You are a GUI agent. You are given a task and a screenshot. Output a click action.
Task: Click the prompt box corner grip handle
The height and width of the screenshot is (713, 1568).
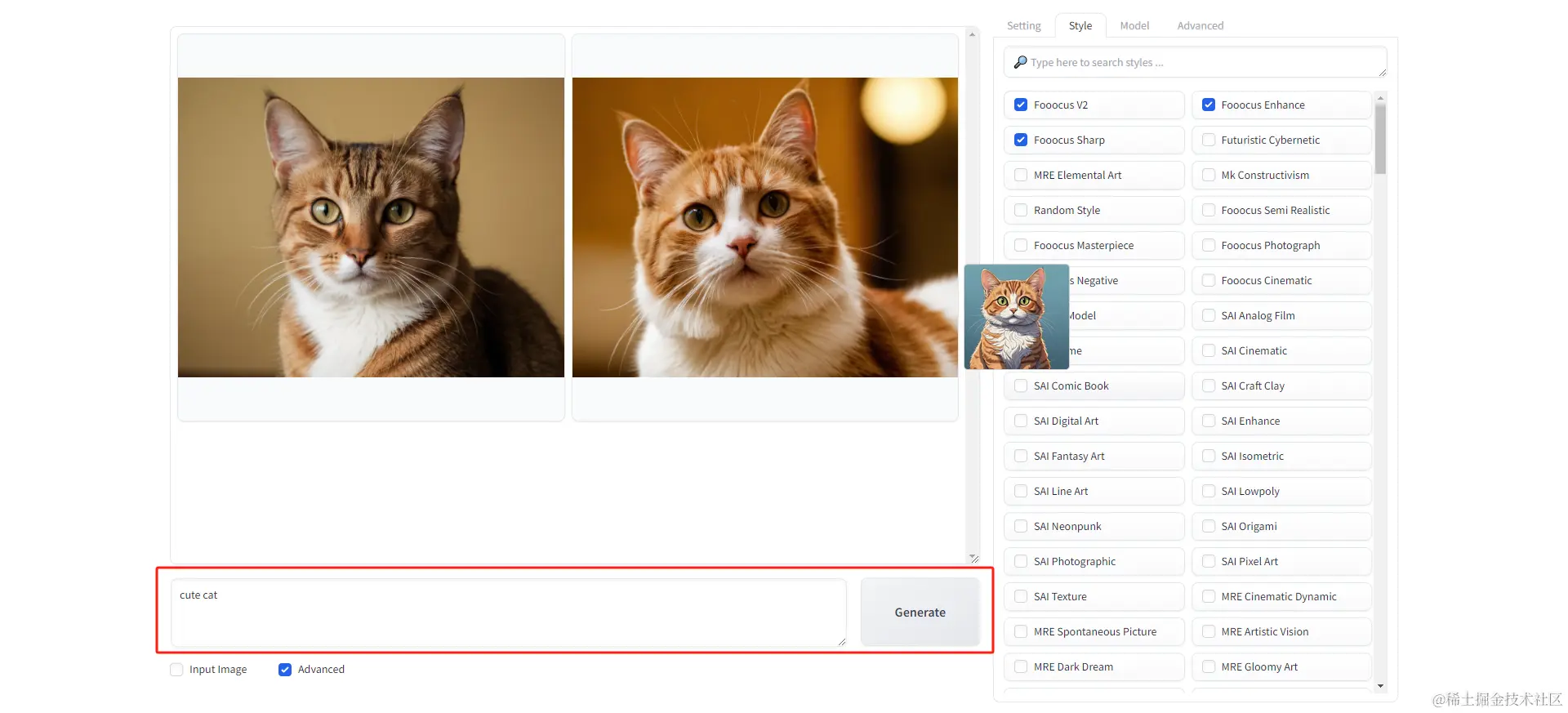(x=842, y=642)
